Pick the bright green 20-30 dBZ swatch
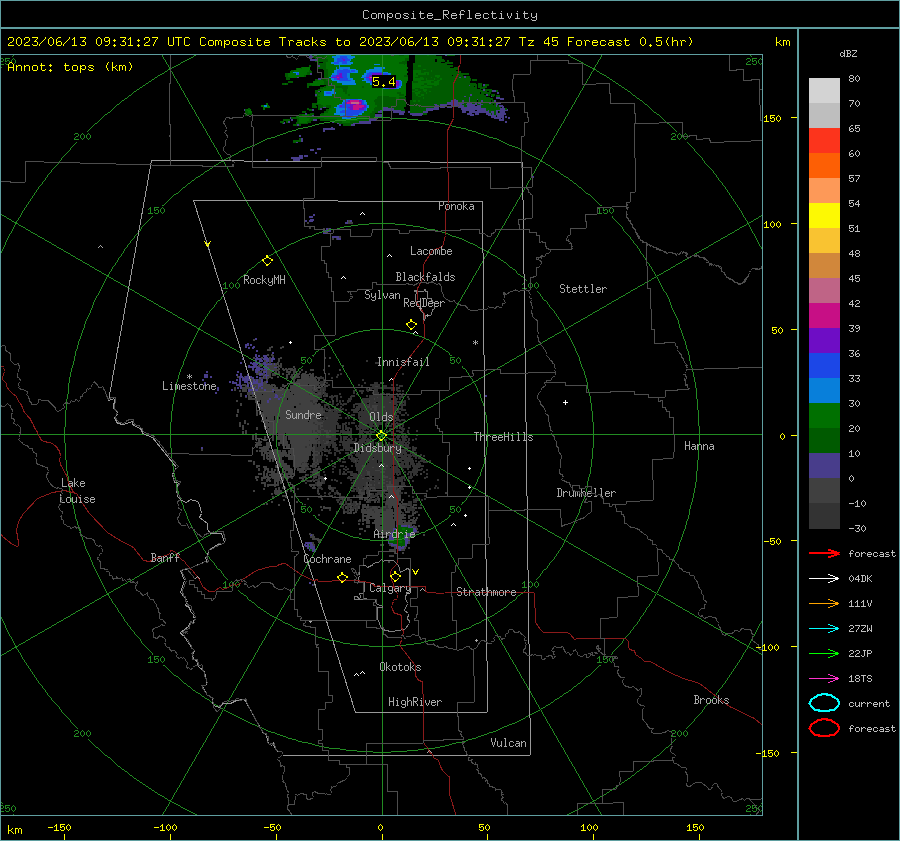The image size is (900, 841). pyautogui.click(x=824, y=416)
